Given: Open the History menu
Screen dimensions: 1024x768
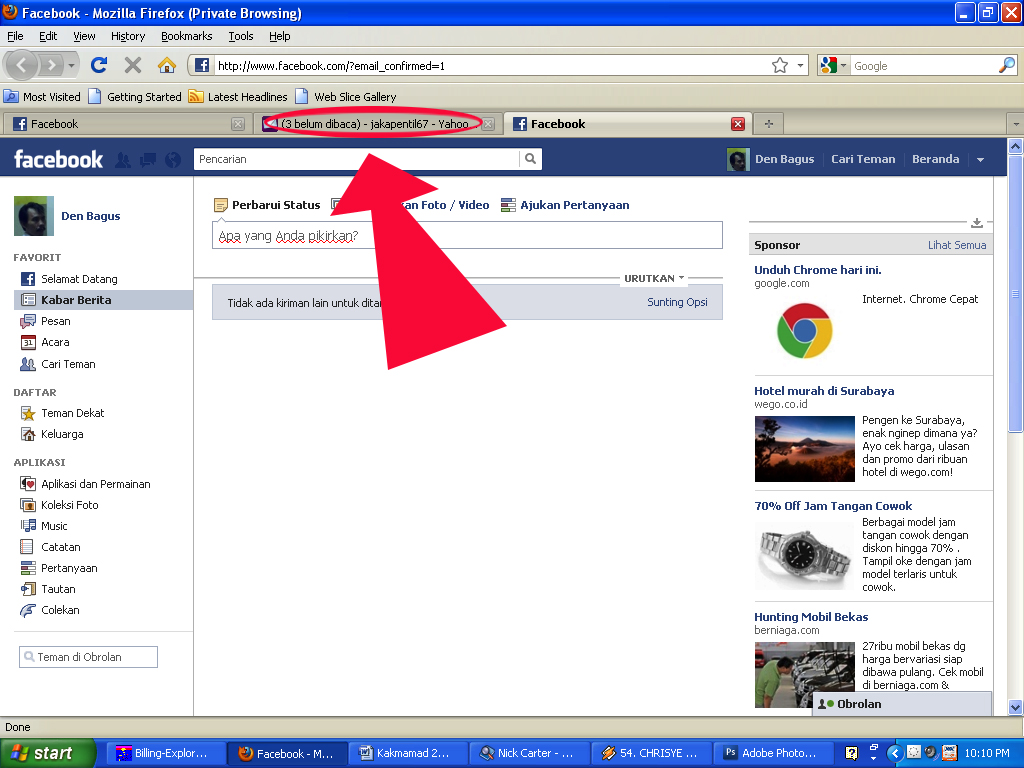Looking at the screenshot, I should click(x=127, y=36).
